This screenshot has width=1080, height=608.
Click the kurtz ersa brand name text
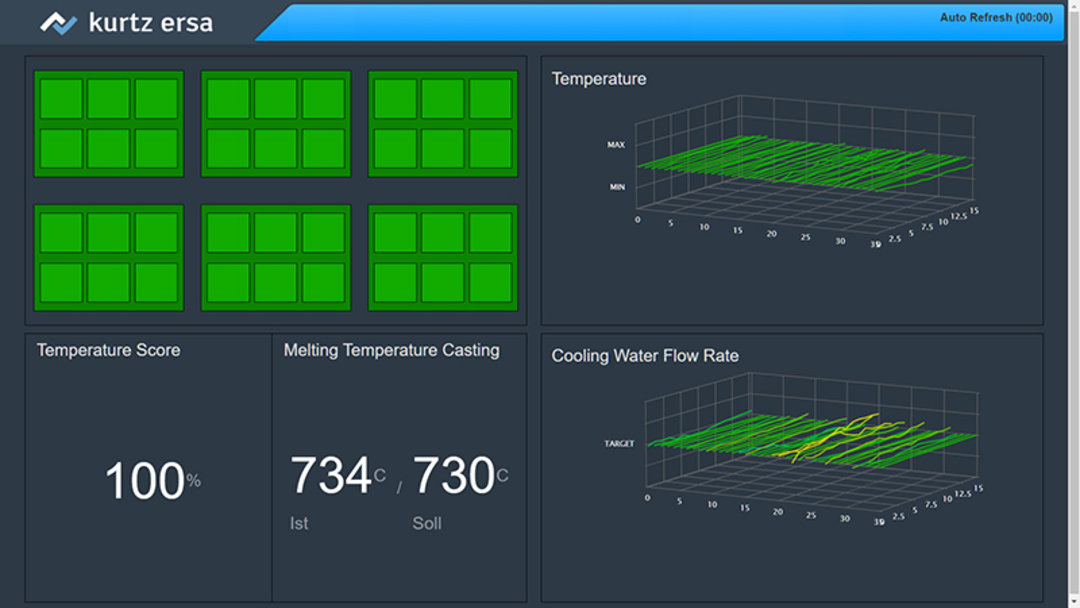[x=150, y=22]
